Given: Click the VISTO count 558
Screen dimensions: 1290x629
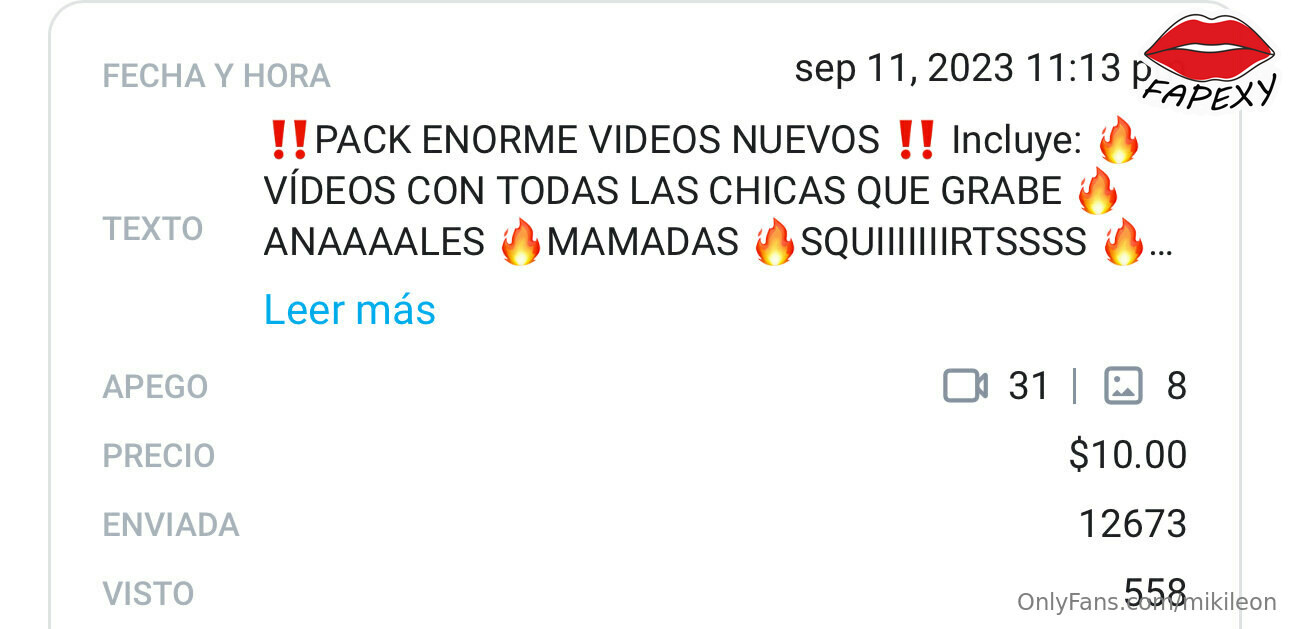Looking at the screenshot, I should point(1156,590).
